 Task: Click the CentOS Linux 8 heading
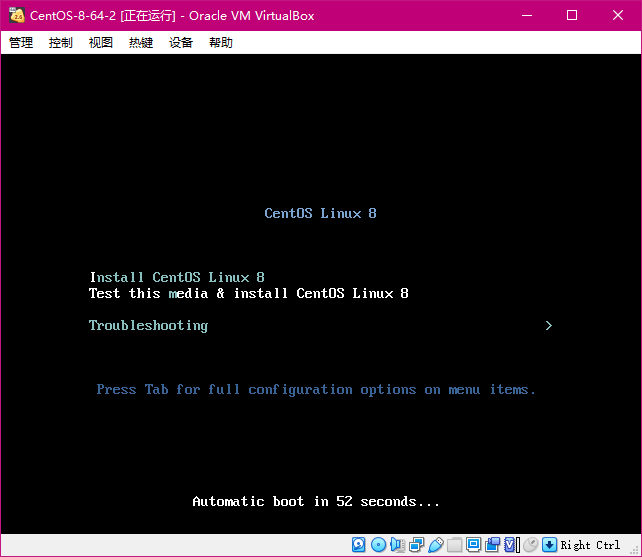(x=320, y=213)
